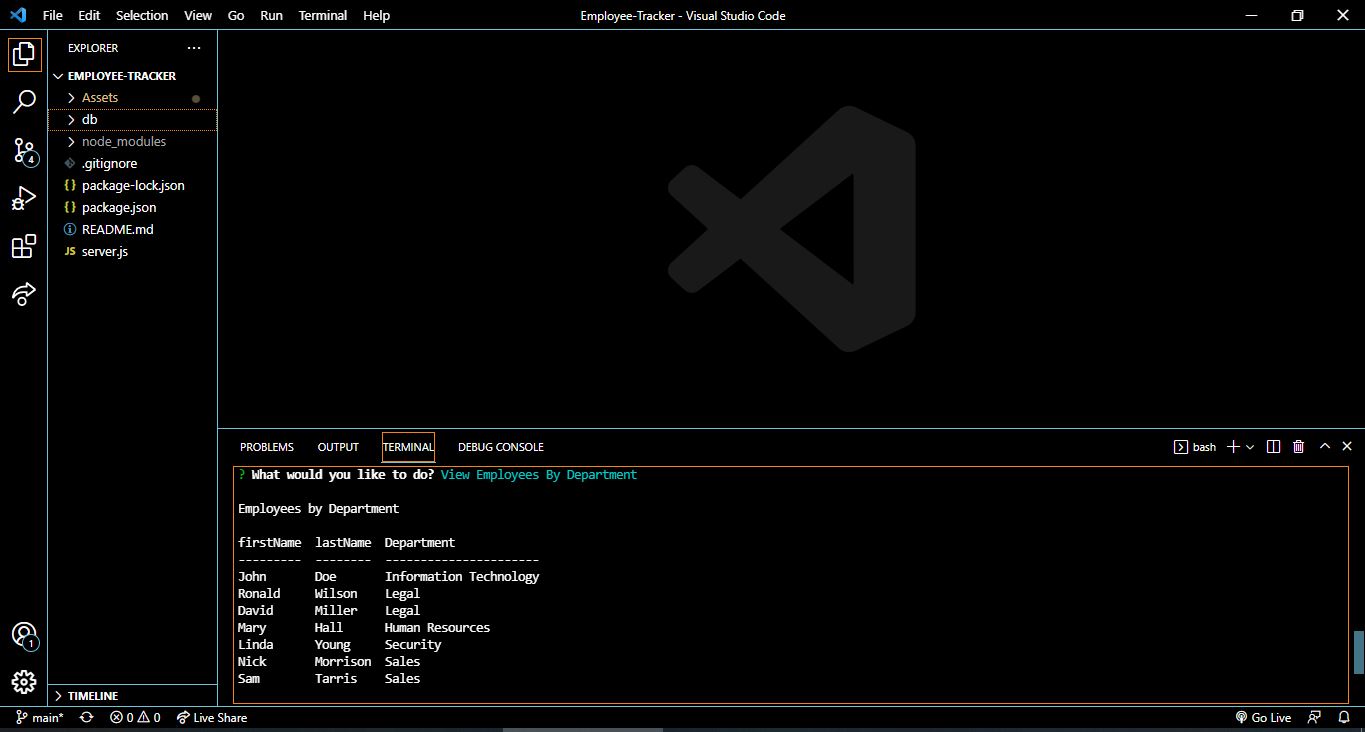Open the Extensions view
Screen dimensions: 1365x732
[x=24, y=246]
